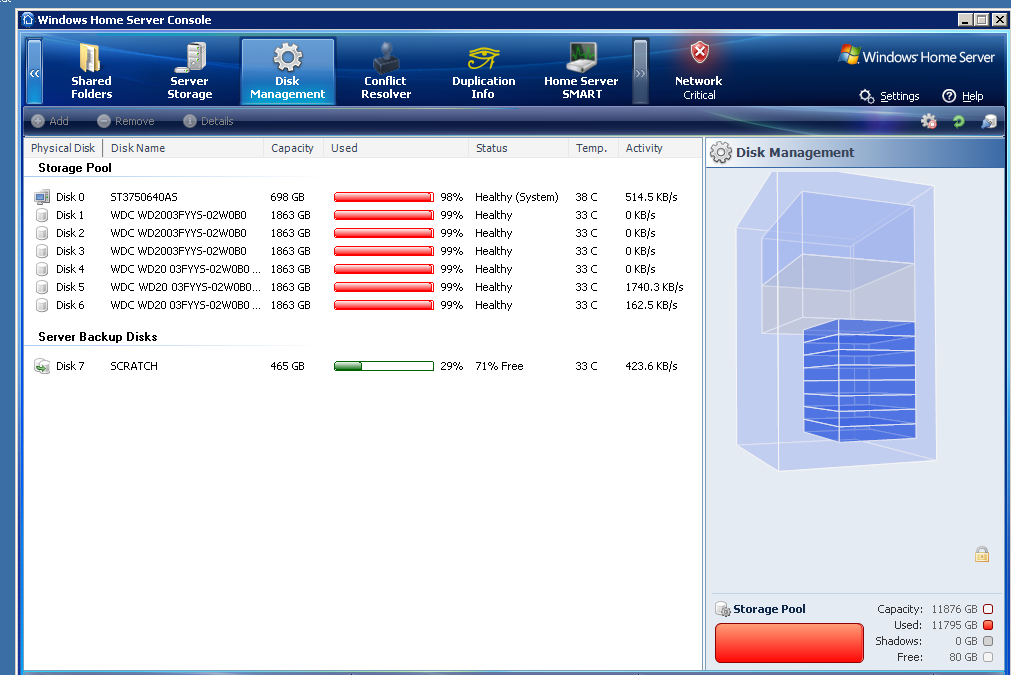The width and height of the screenshot is (1011, 675).
Task: Sort by the Temp. column header
Action: coord(593,148)
